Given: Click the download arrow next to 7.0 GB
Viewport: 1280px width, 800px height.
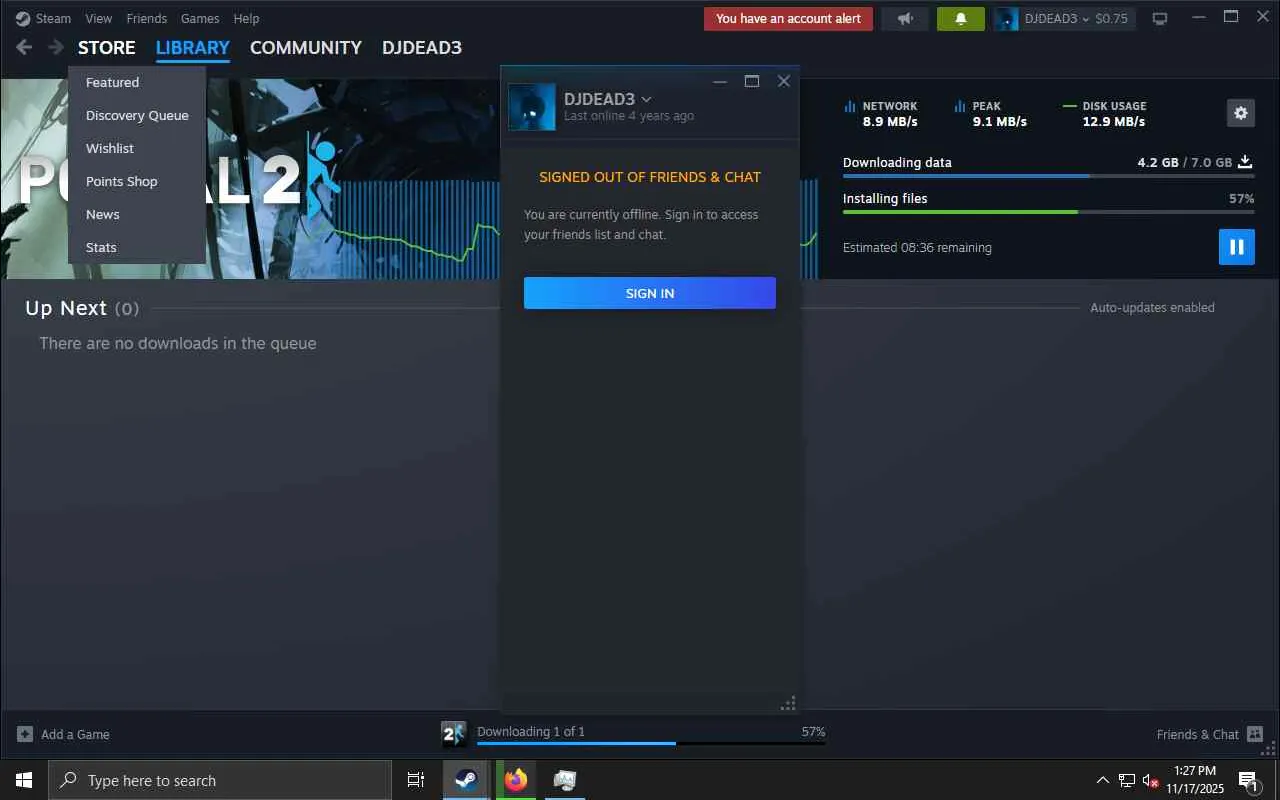Looking at the screenshot, I should coord(1246,162).
